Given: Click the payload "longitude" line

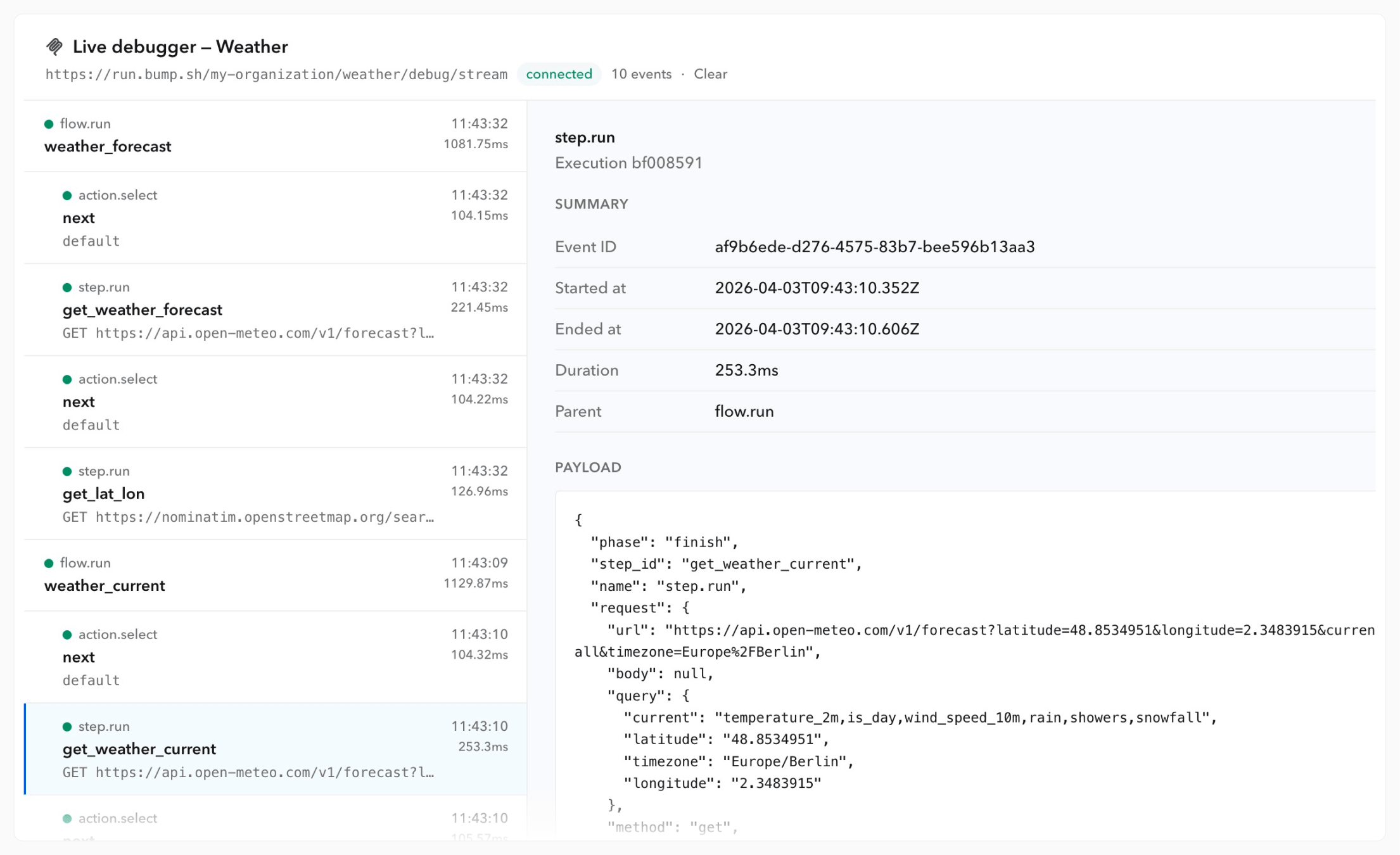Looking at the screenshot, I should [x=722, y=783].
